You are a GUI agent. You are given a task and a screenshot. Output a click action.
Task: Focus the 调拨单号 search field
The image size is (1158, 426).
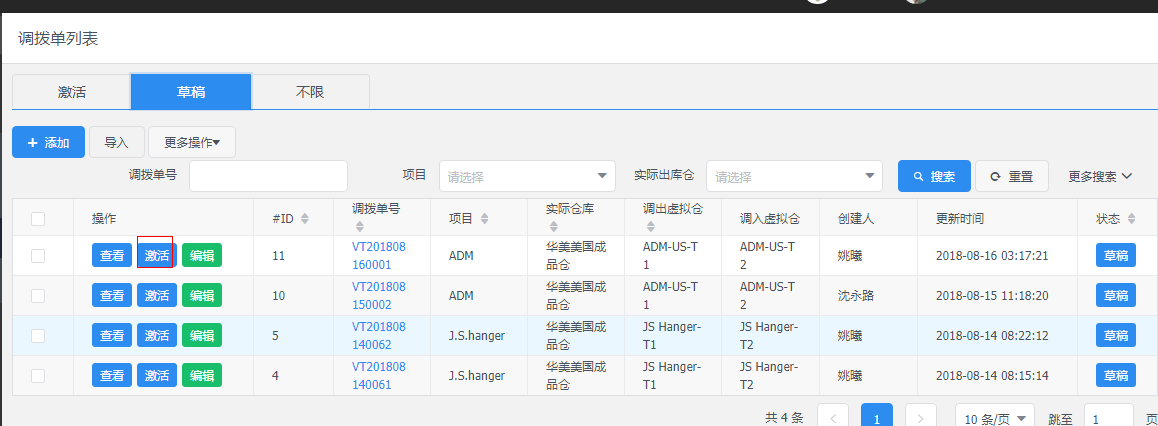coord(269,176)
